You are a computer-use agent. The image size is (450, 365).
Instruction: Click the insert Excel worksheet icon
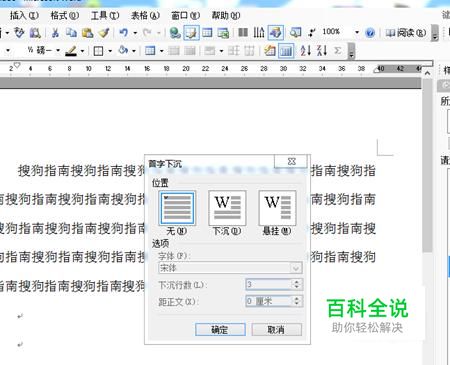[223, 33]
